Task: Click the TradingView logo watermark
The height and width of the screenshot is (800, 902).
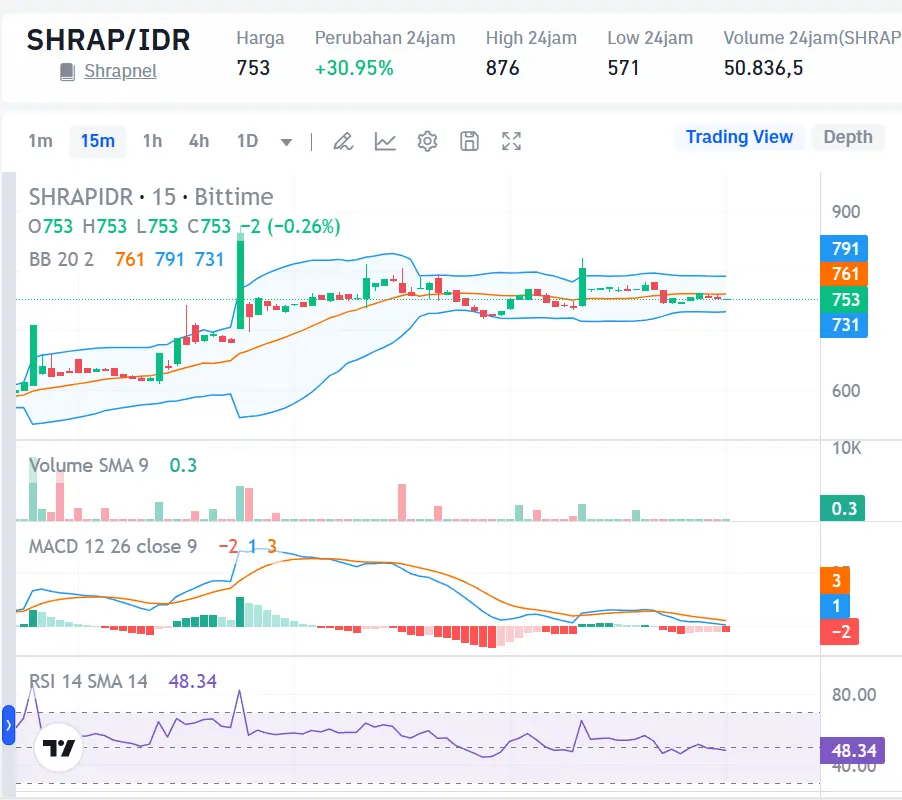Action: (x=59, y=746)
